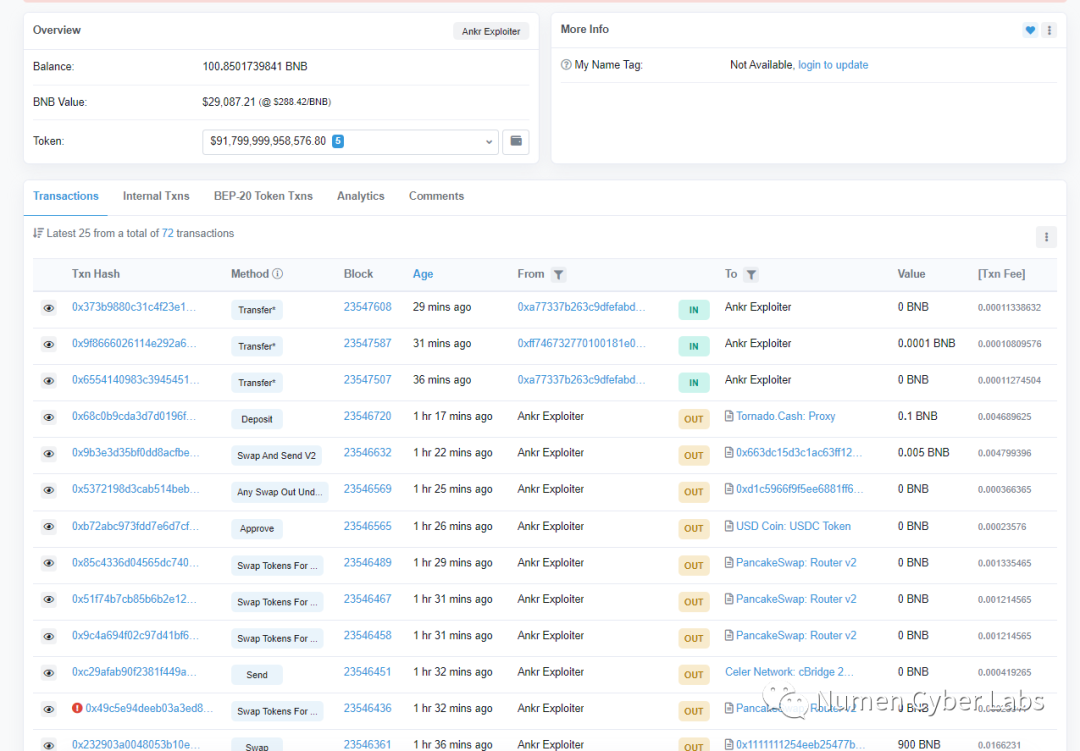Image resolution: width=1080 pixels, height=751 pixels.
Task: Preview transaction 0x5372198d3cab514beb with eye icon
Action: click(x=49, y=491)
